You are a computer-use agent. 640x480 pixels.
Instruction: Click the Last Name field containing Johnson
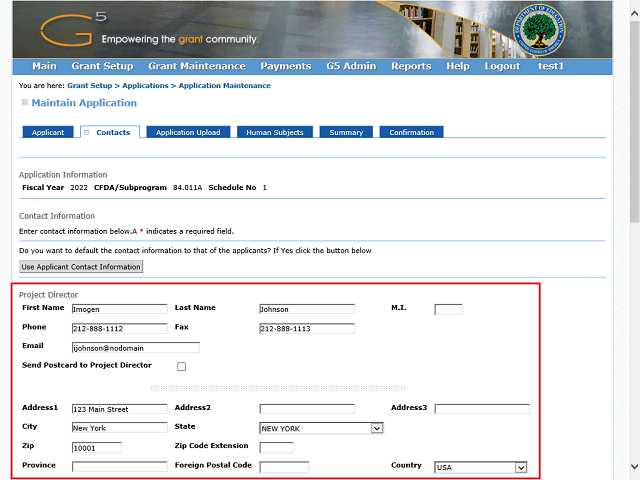tap(307, 309)
